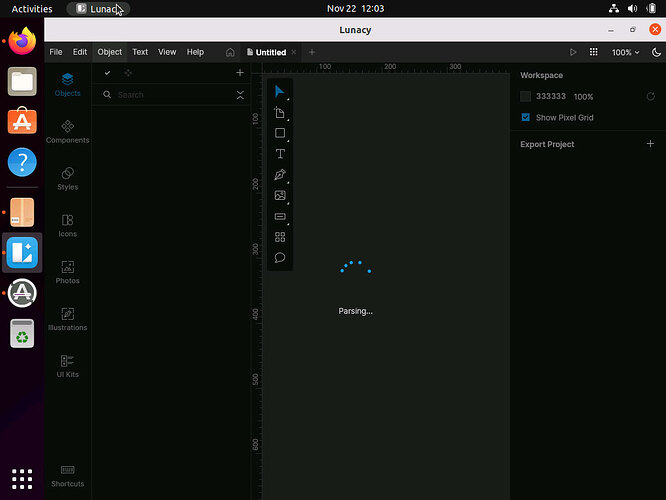Viewport: 666px width, 500px height.
Task: Collapse all layers in Objects panel
Action: [x=240, y=95]
